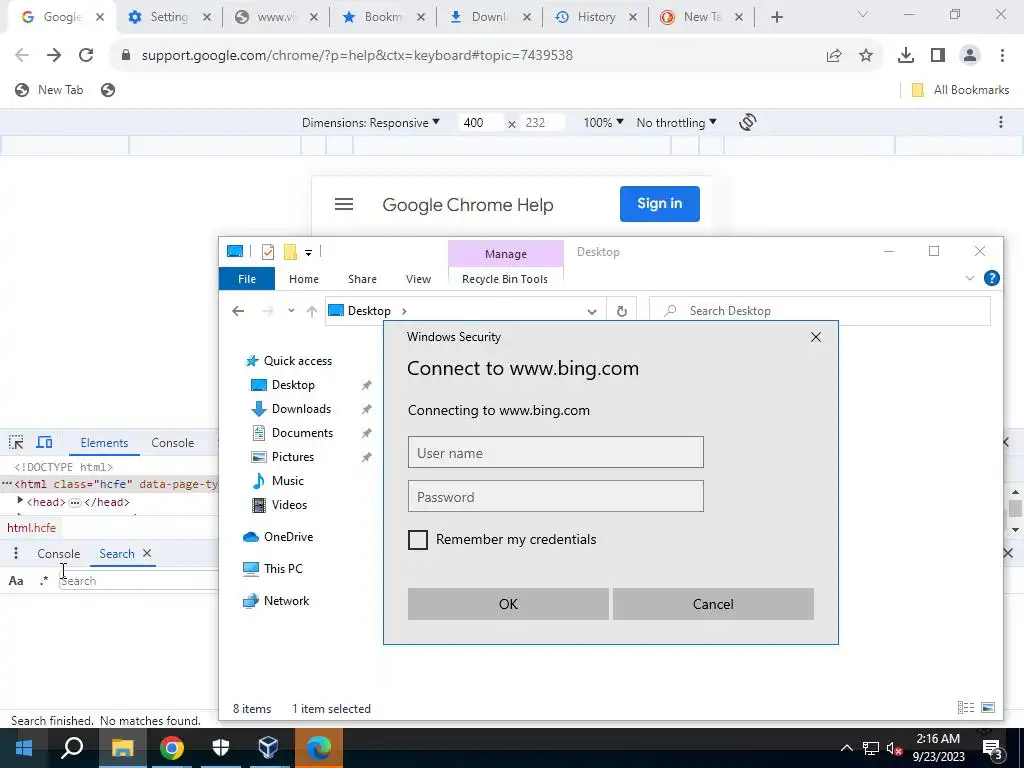Bookmark this page with star icon
Viewport: 1024px width, 768px height.
866,56
